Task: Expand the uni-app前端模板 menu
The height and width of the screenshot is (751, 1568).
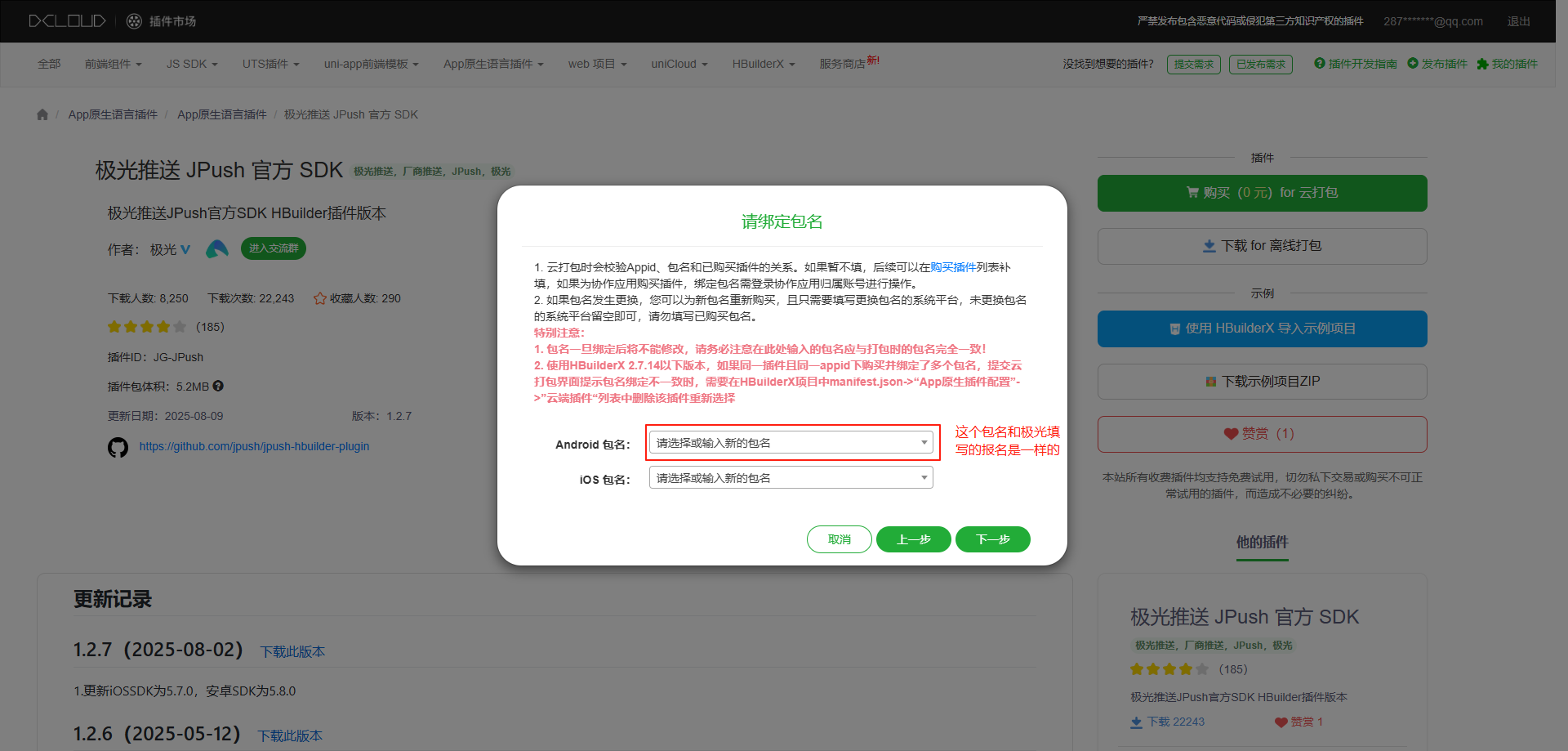Action: tap(372, 64)
